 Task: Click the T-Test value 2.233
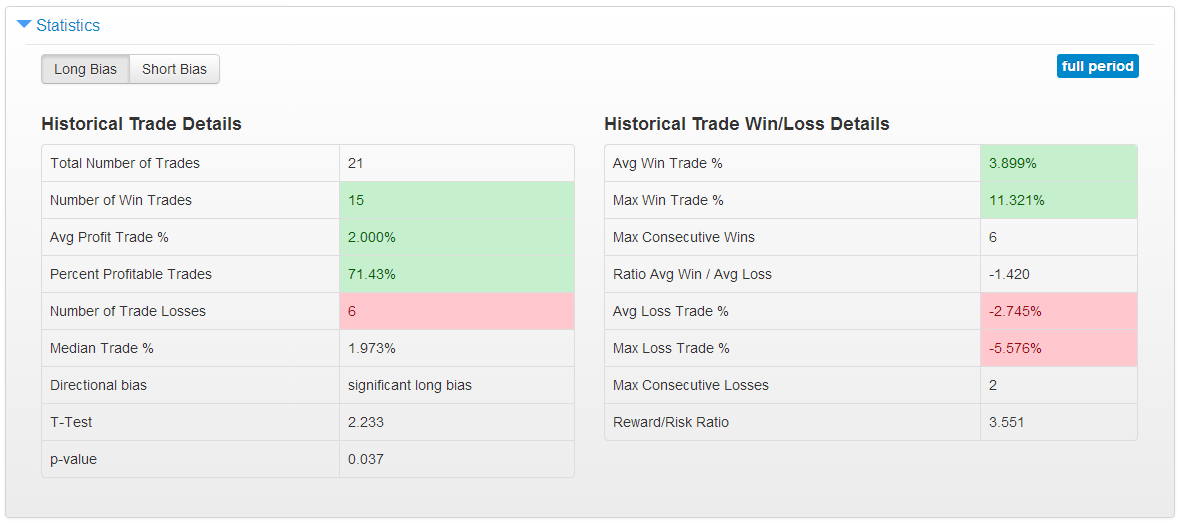pos(366,422)
